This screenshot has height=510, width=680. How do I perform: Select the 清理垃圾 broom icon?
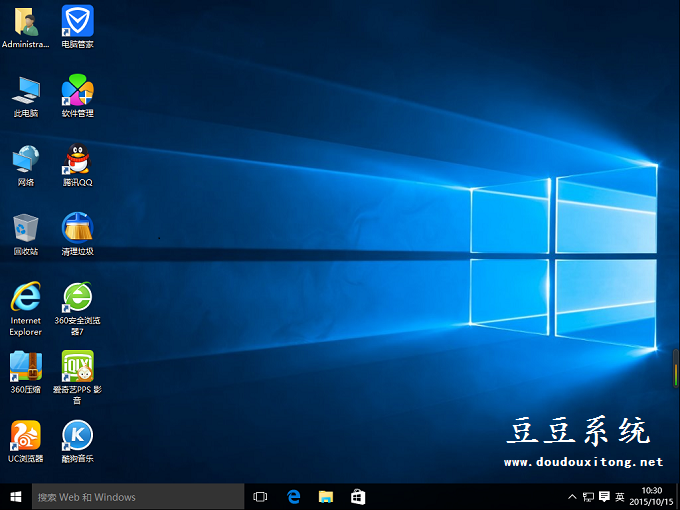(77, 228)
